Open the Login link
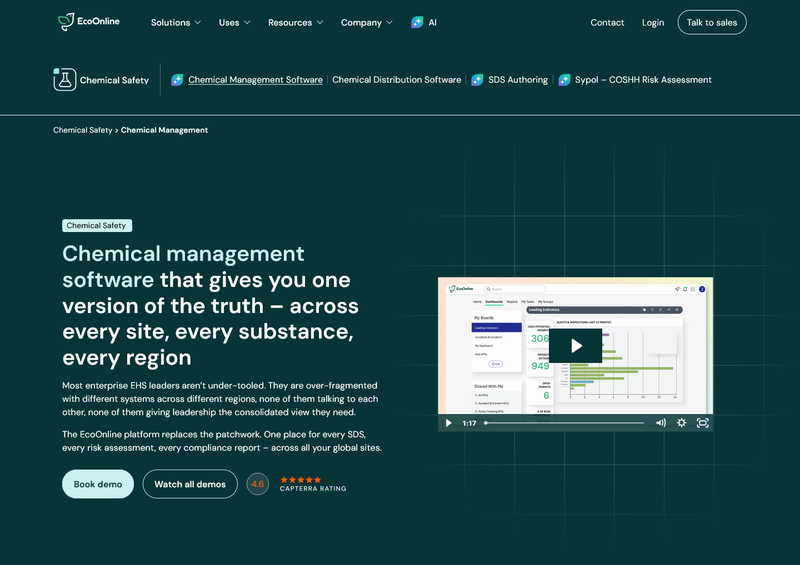 [x=653, y=22]
